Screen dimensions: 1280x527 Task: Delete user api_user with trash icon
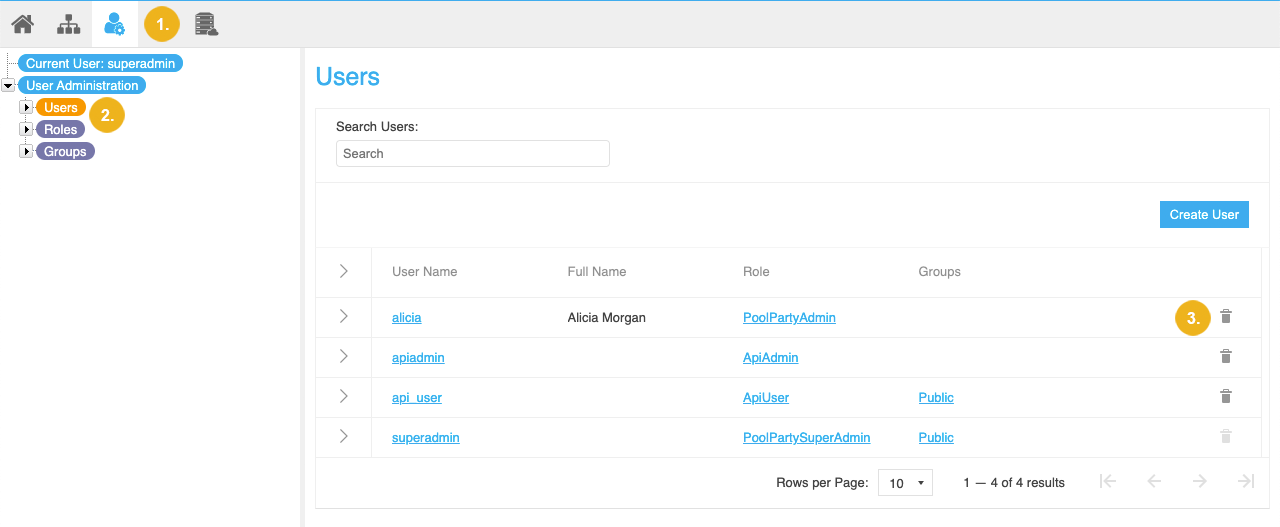1226,397
